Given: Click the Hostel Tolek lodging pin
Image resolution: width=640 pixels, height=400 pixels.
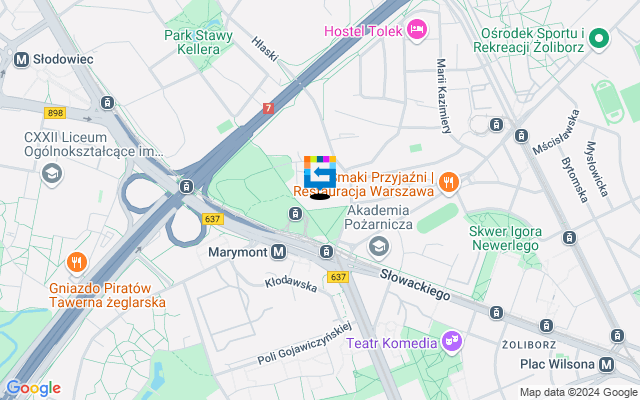Looking at the screenshot, I should pos(417,30).
